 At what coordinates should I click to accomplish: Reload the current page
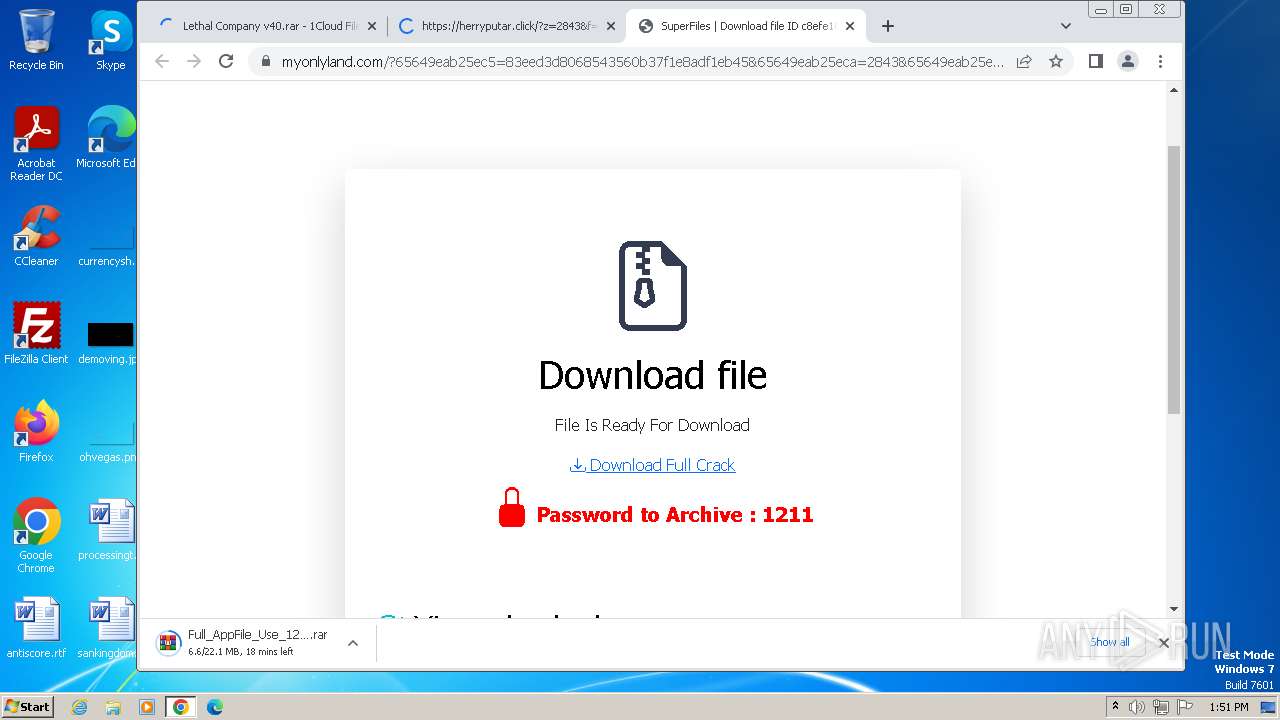(226, 61)
